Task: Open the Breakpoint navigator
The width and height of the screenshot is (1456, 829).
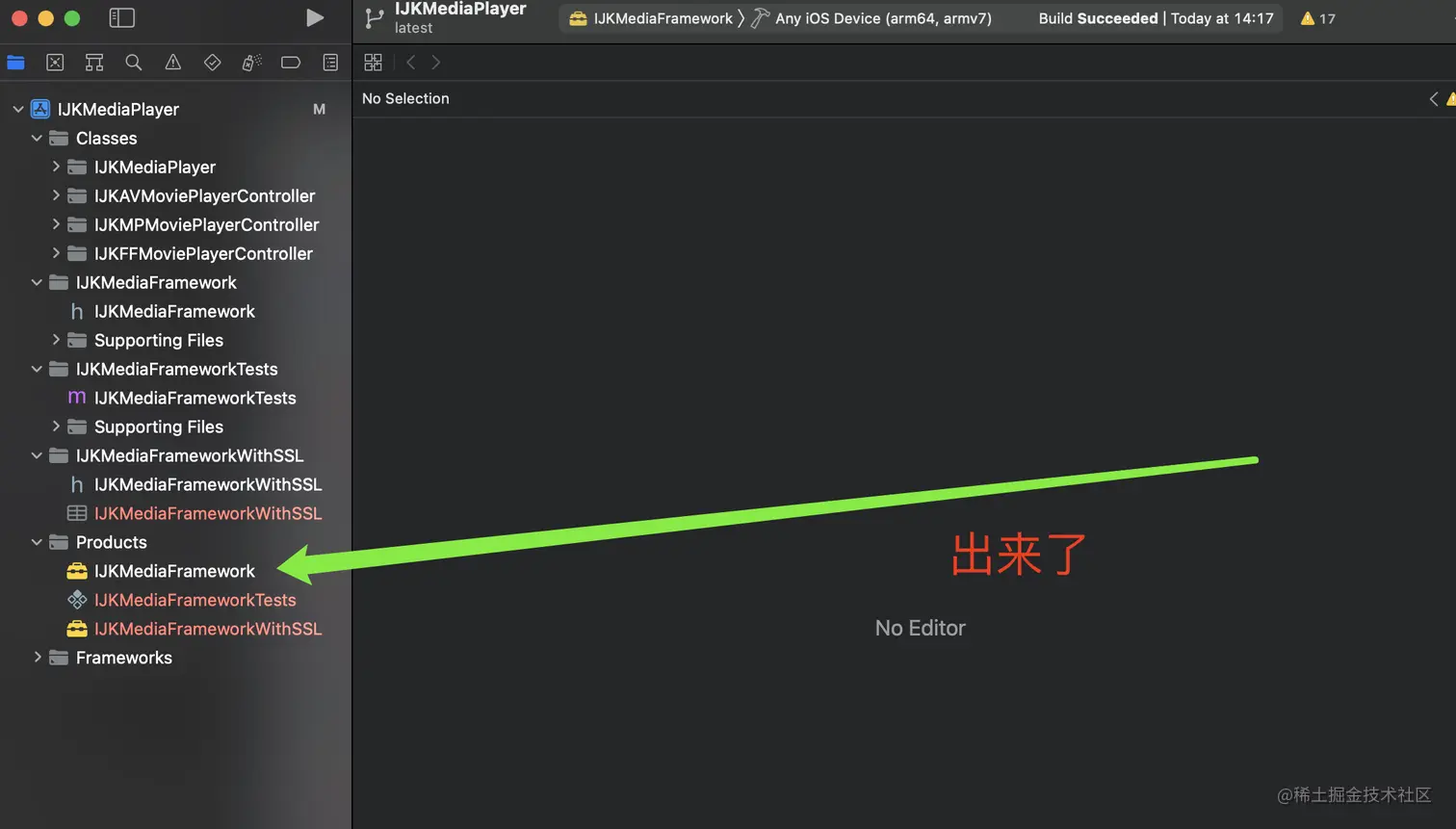Action: tap(291, 63)
